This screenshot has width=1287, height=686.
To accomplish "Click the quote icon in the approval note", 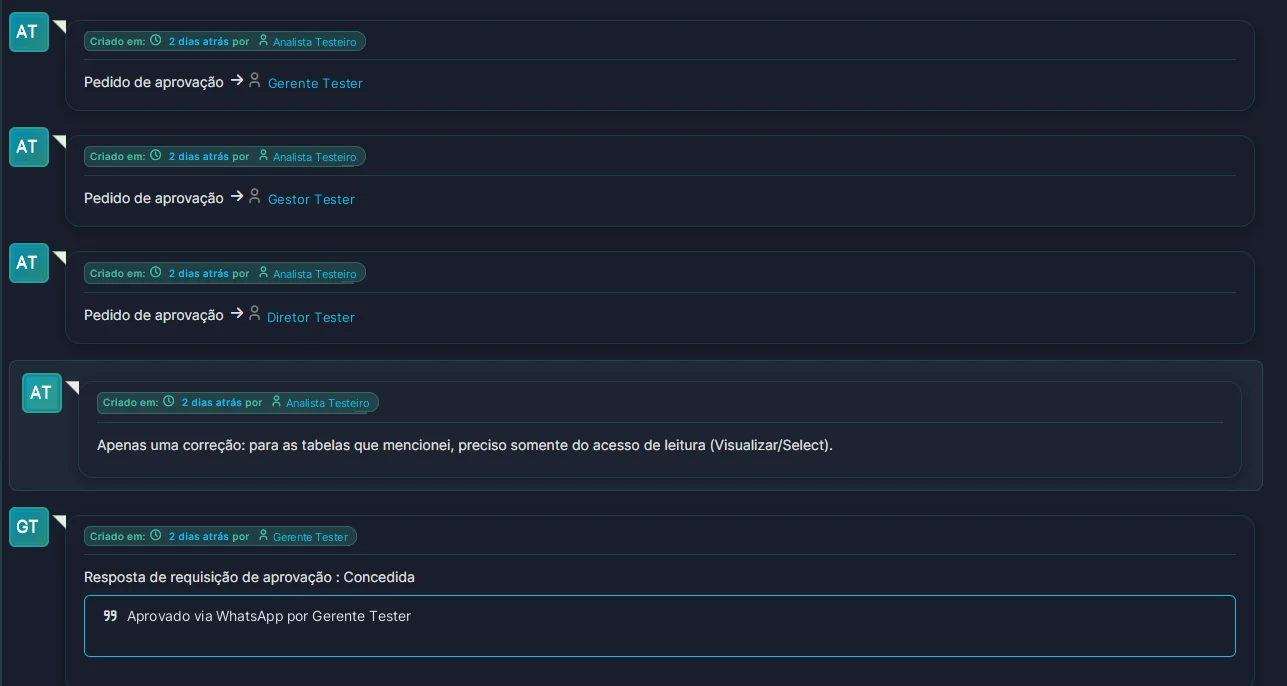I will point(110,616).
